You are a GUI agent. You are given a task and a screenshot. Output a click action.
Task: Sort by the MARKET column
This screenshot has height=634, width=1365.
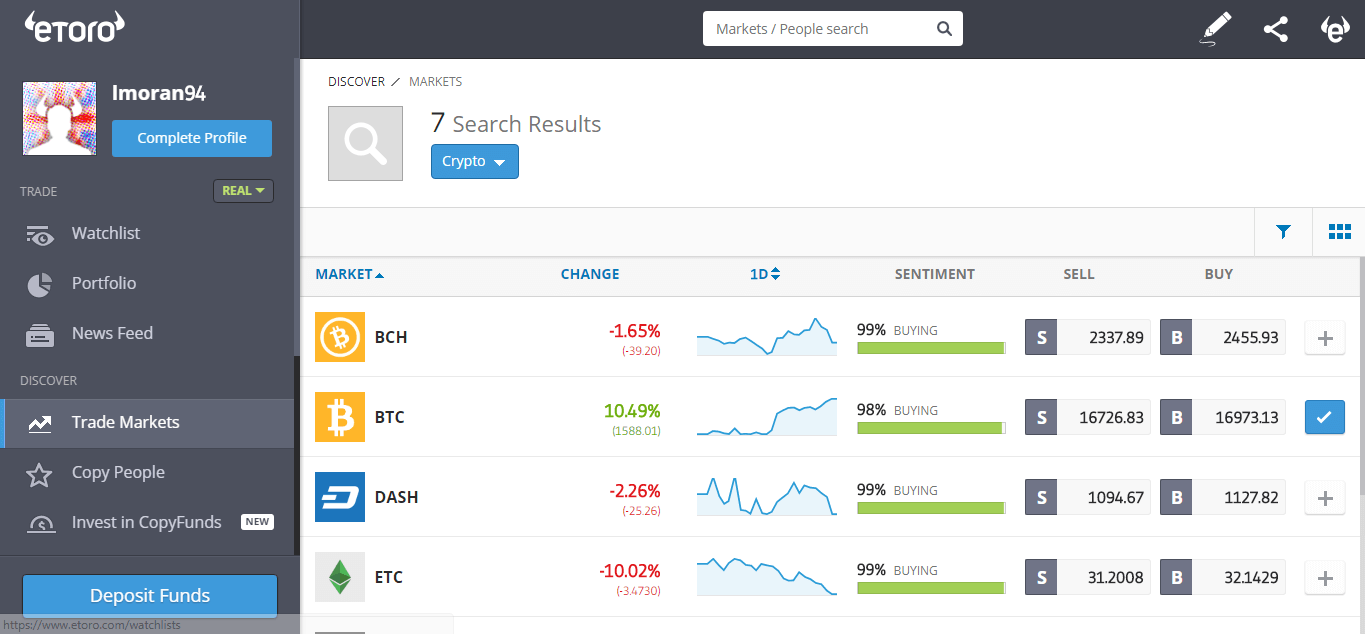coord(349,274)
